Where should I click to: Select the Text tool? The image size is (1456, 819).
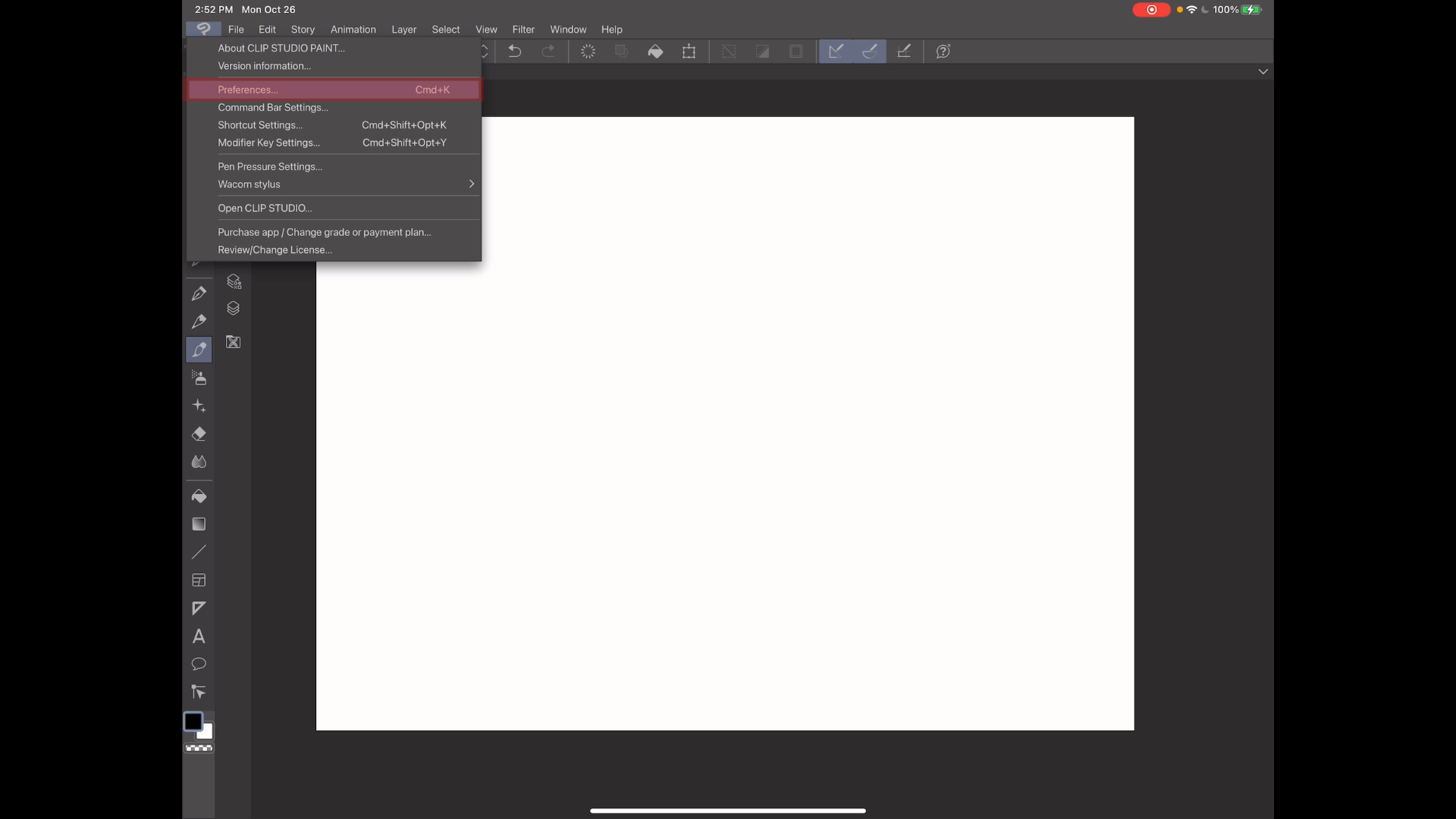coord(199,636)
